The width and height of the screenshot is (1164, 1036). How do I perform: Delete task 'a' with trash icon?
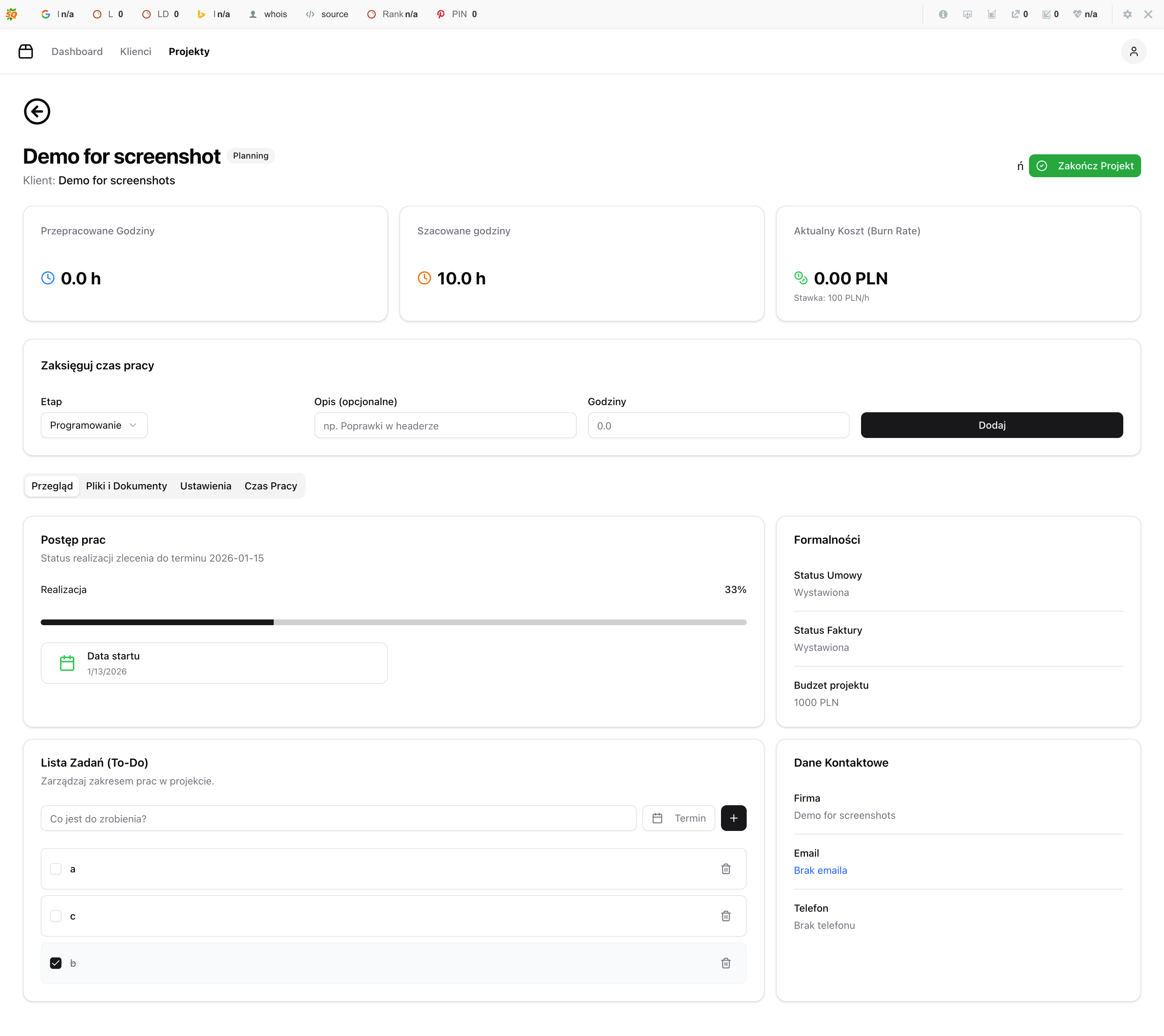[x=726, y=869]
